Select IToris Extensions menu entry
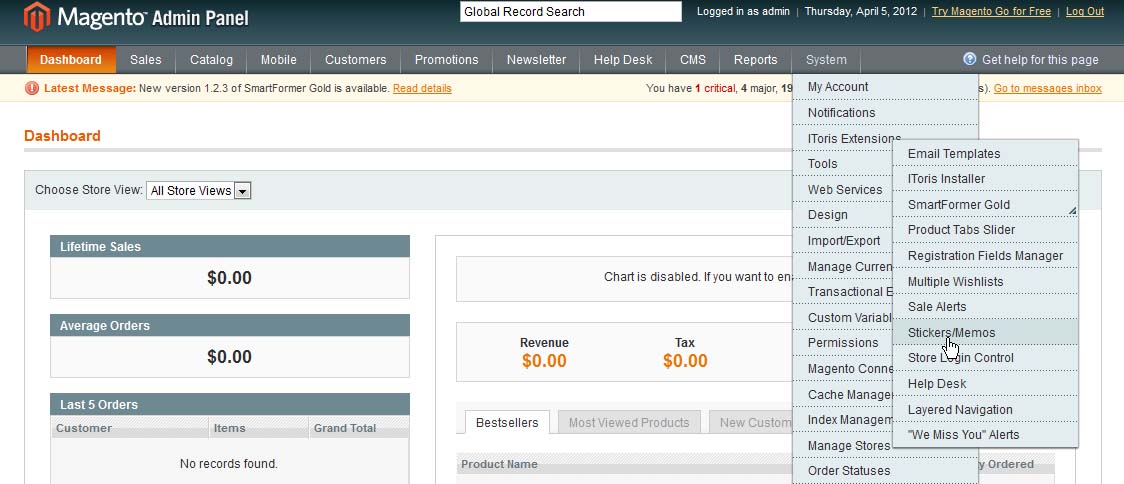 click(x=854, y=138)
